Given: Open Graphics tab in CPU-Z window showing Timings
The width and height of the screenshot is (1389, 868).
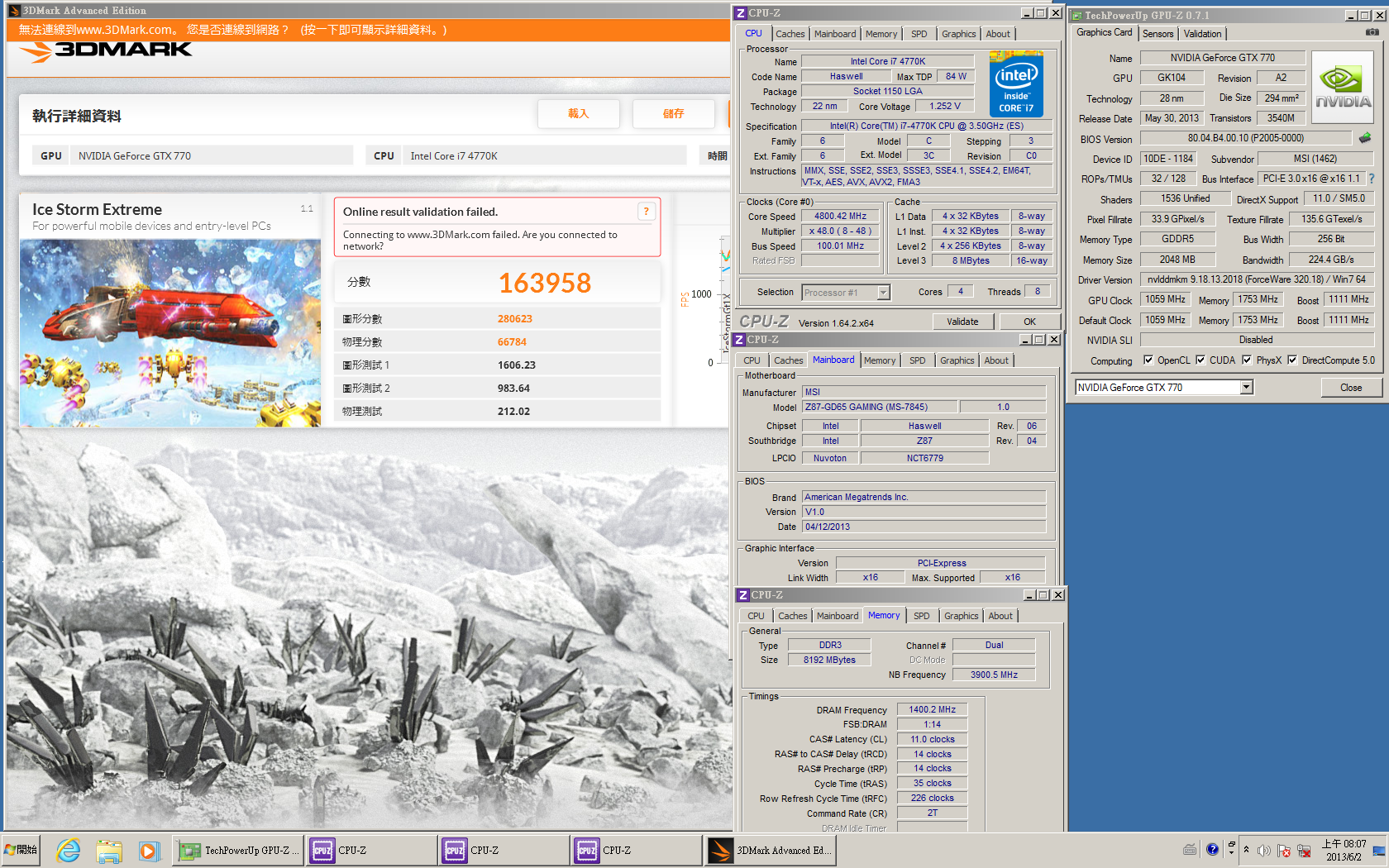Looking at the screenshot, I should click(x=961, y=616).
